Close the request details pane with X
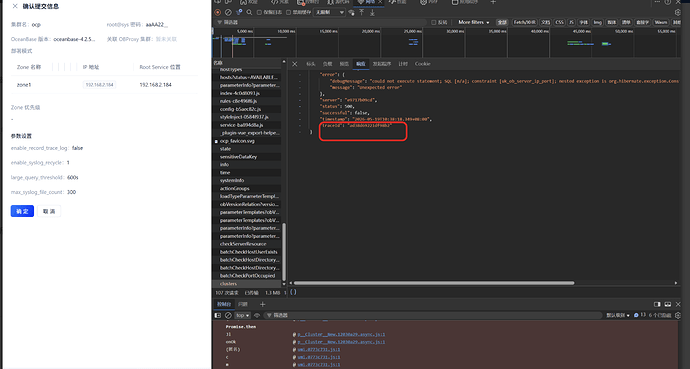 295,64
